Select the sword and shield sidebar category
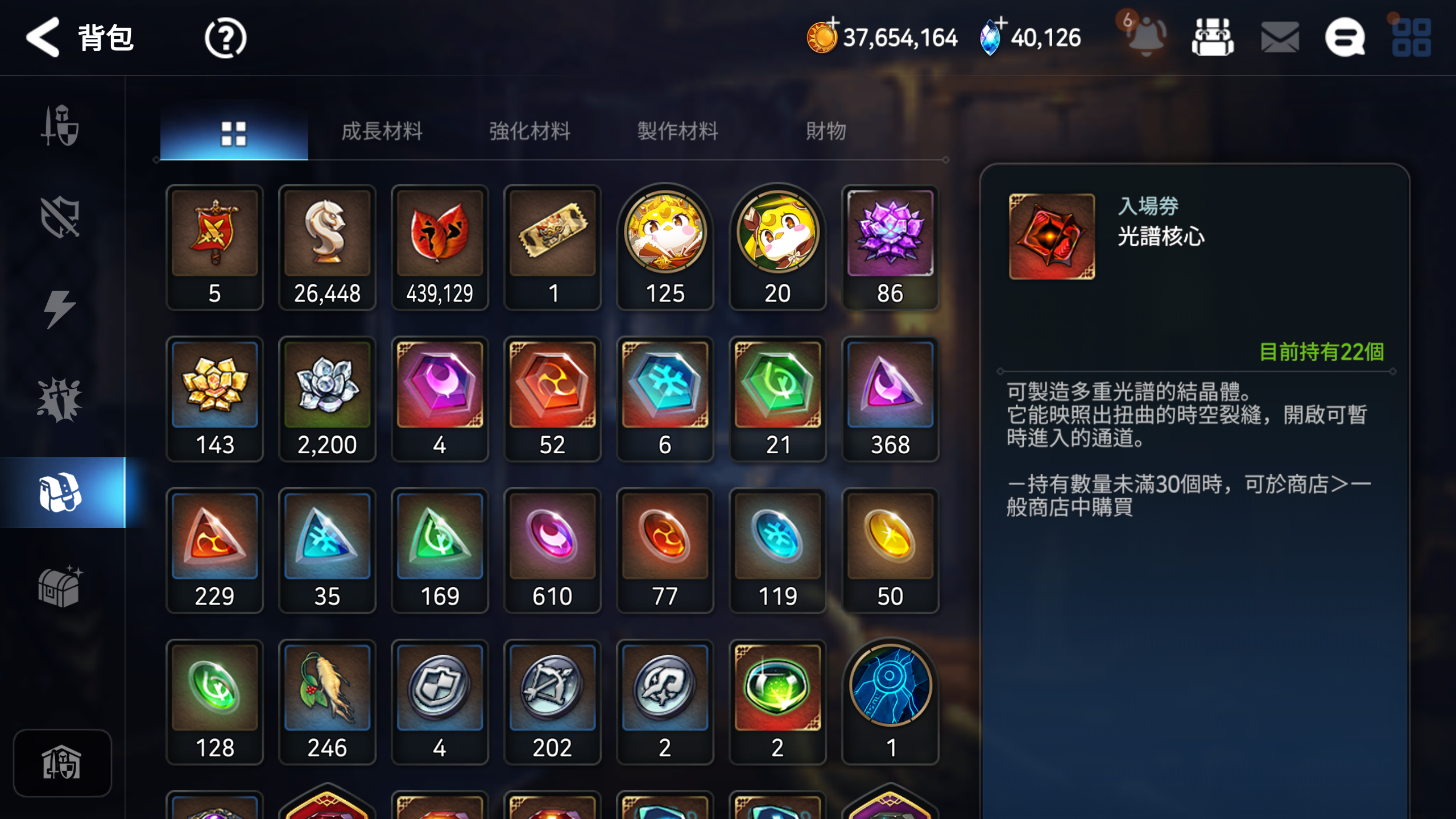Viewport: 1456px width, 819px height. (x=60, y=125)
